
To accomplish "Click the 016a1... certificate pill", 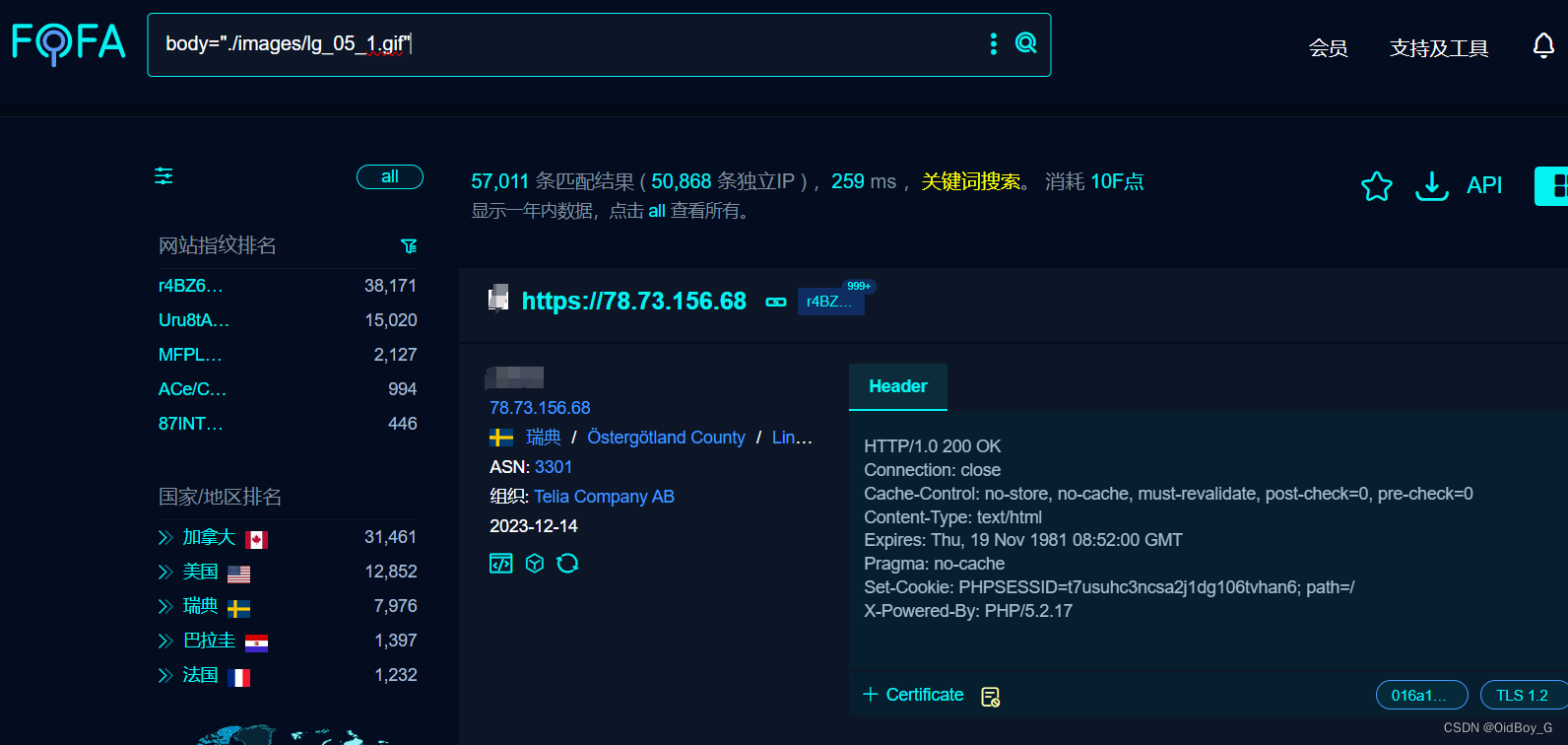I will pyautogui.click(x=1421, y=696).
